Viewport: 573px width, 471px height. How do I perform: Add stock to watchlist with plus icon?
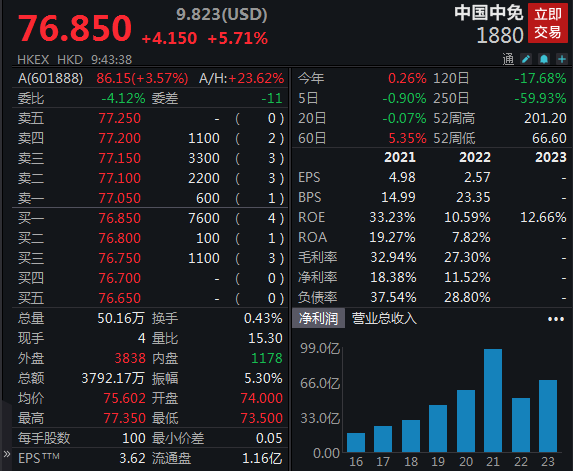tap(562, 59)
